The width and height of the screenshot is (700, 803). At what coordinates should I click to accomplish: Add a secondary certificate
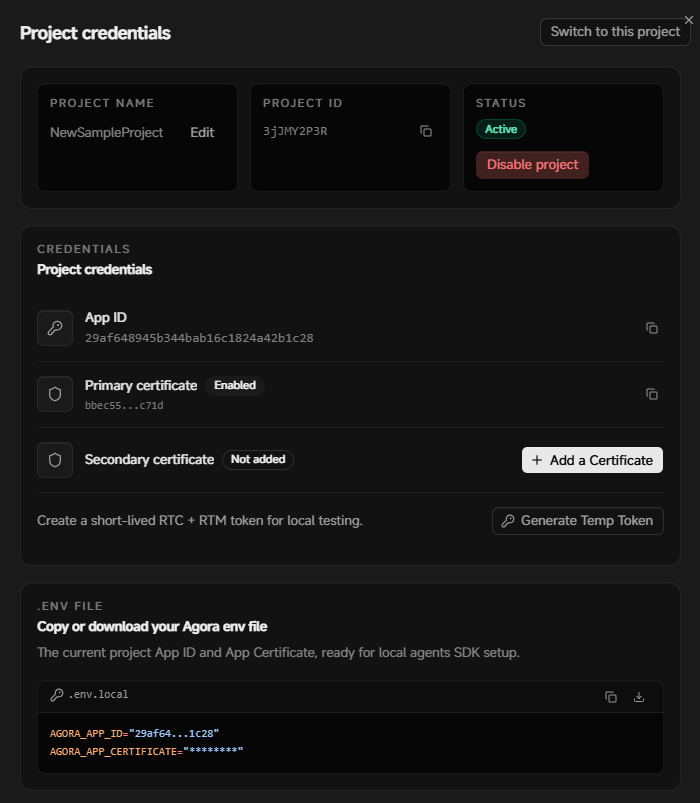pyautogui.click(x=592, y=460)
